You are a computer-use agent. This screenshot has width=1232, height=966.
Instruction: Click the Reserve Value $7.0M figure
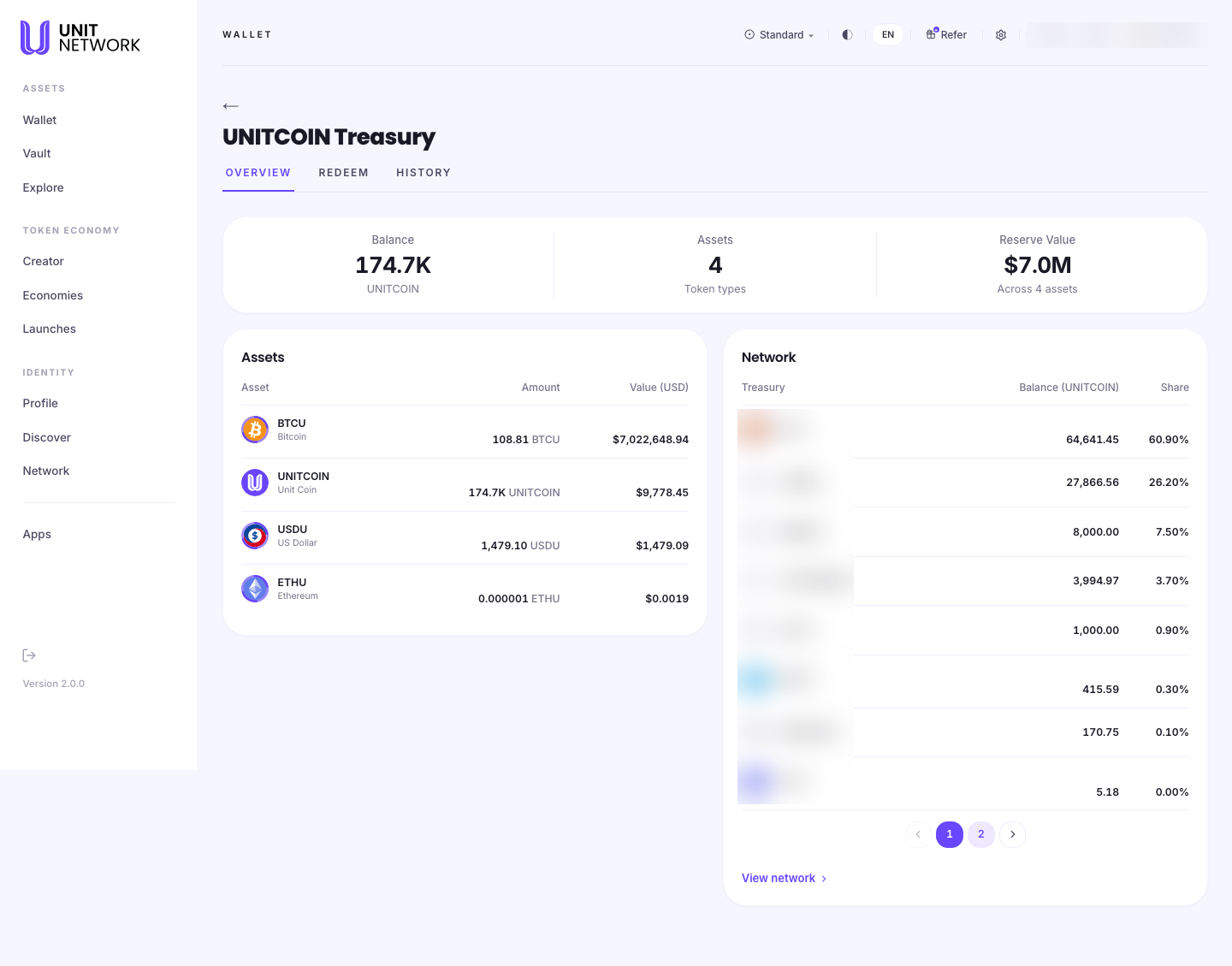point(1038,265)
